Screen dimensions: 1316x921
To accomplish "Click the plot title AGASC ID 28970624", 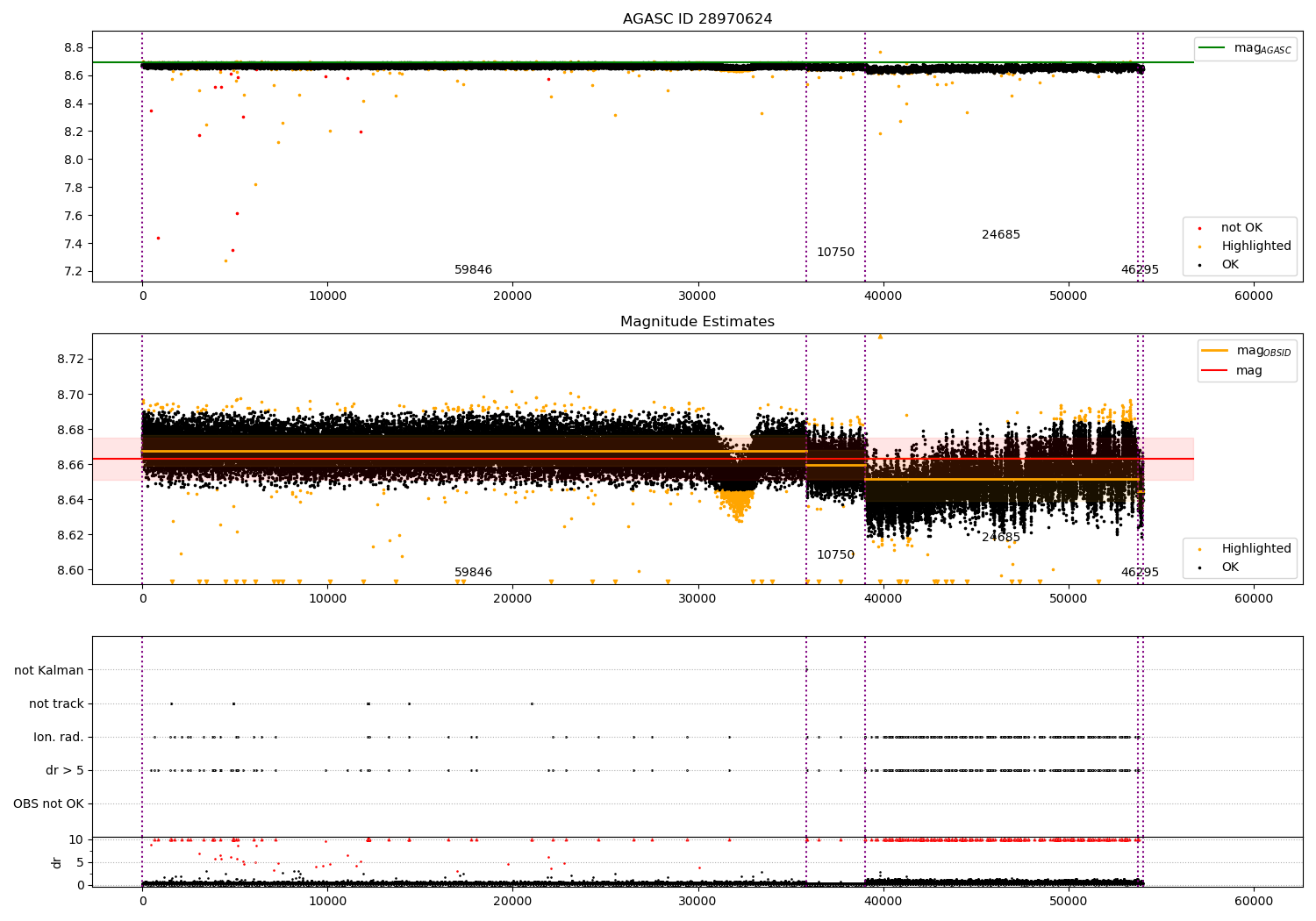I will tap(697, 18).
